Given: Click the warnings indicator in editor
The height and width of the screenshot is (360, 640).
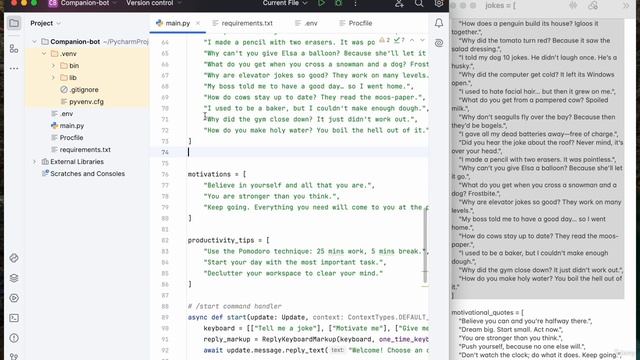Looking at the screenshot, I should pyautogui.click(x=384, y=40).
